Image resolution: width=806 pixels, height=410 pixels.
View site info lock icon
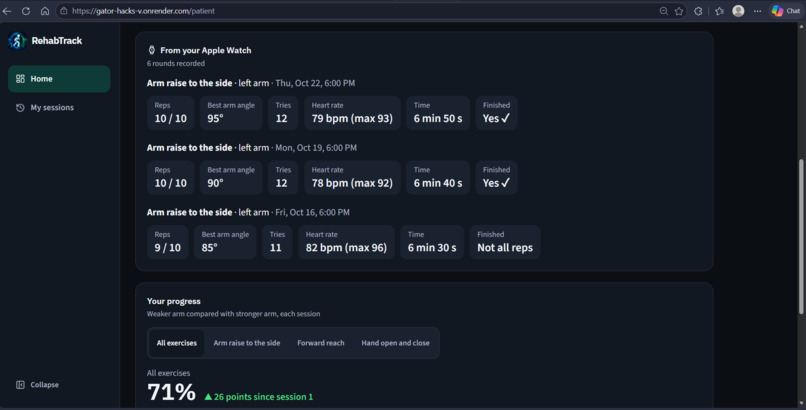pos(64,11)
